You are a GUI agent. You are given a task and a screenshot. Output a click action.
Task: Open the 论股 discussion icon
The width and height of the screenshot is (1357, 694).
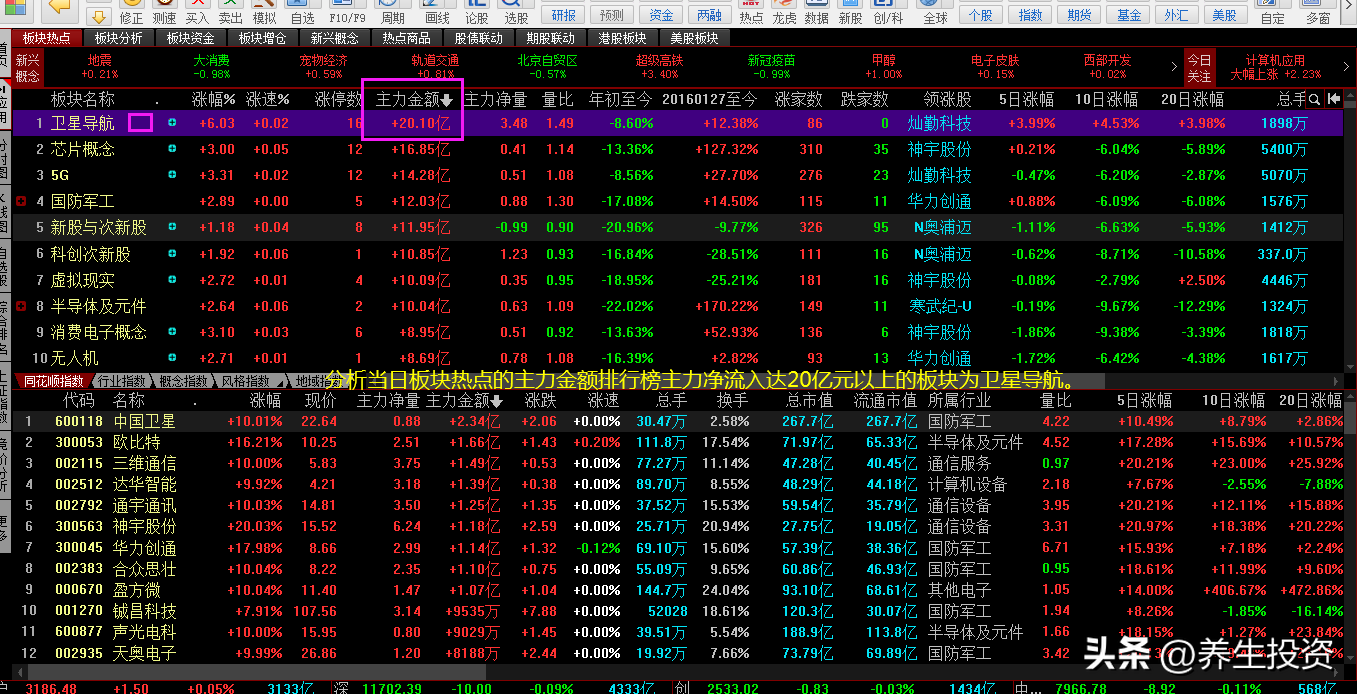point(477,13)
